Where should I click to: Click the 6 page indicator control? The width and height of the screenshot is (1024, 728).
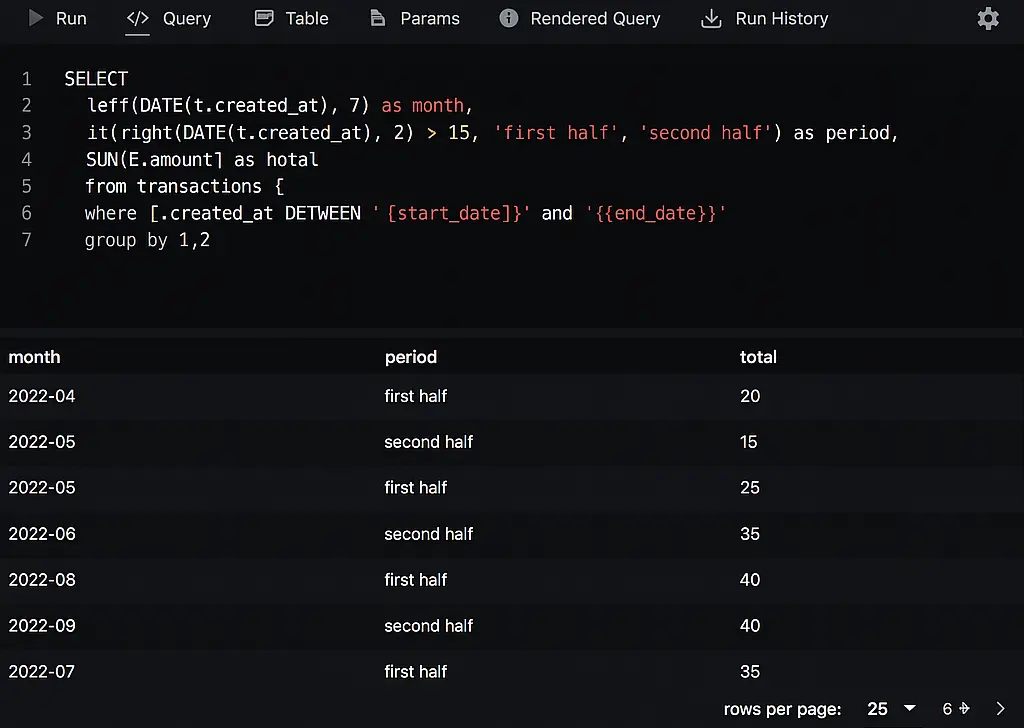click(955, 708)
